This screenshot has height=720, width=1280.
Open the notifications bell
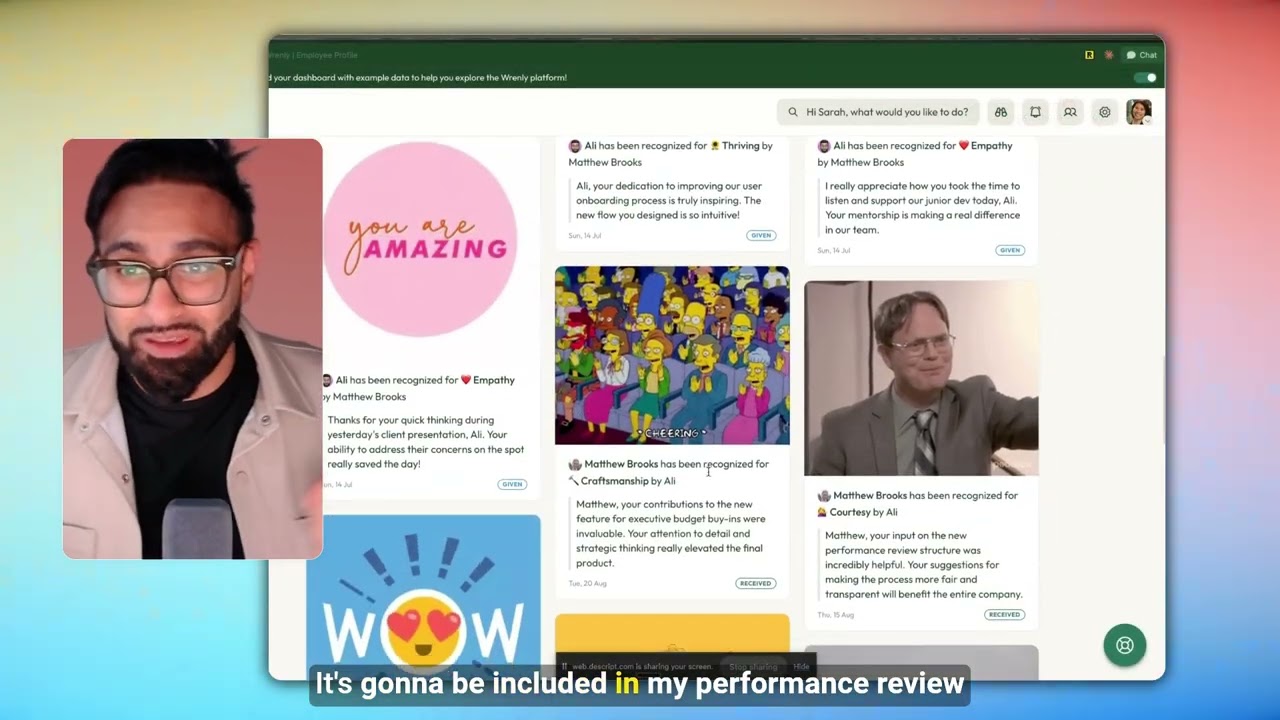tap(1035, 112)
